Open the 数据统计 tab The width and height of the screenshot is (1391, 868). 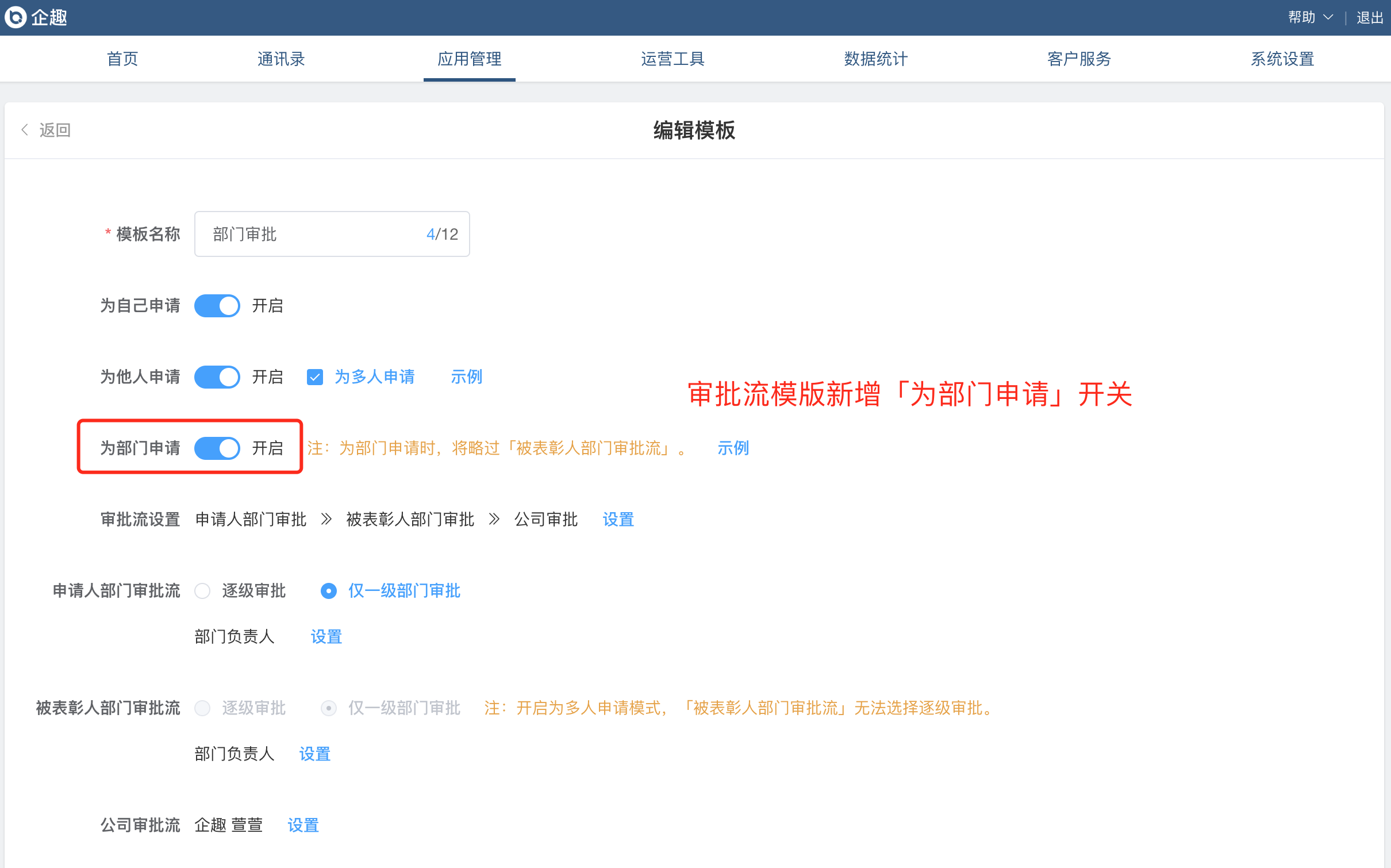[x=875, y=59]
